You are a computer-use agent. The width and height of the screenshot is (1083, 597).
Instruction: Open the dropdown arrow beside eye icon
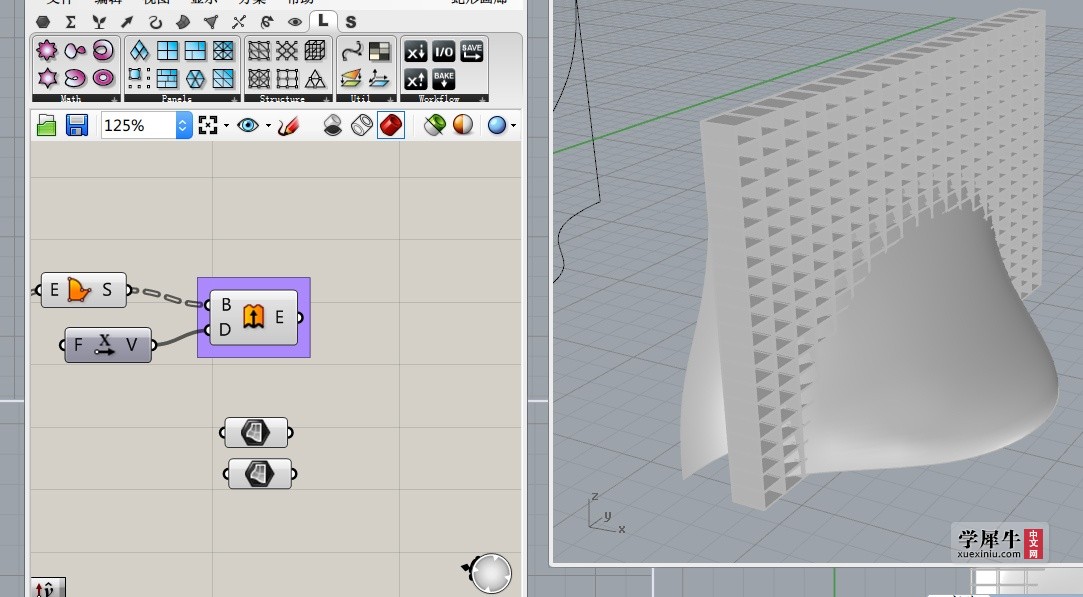[x=268, y=126]
